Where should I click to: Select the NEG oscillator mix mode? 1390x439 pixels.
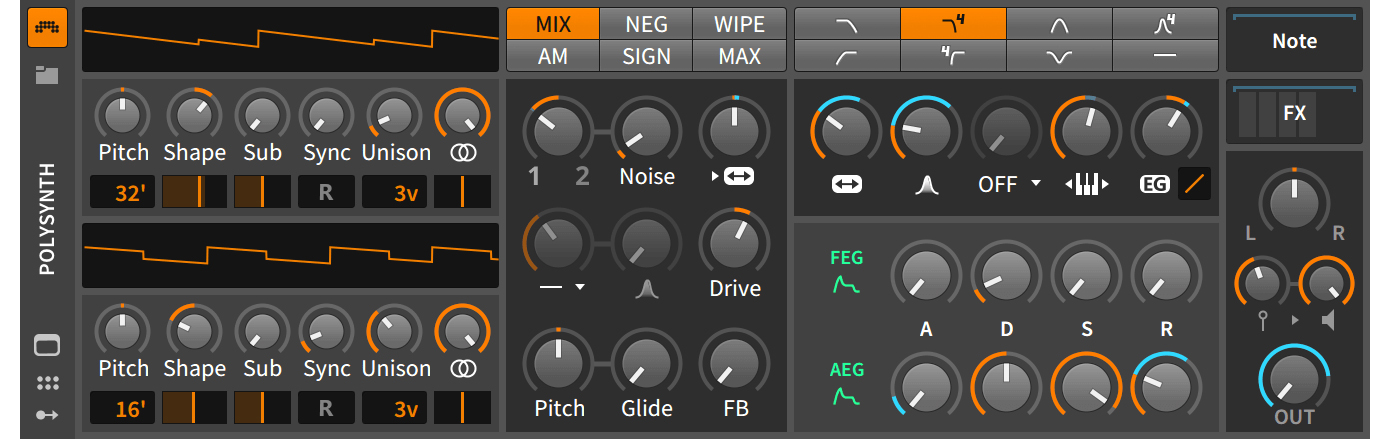click(646, 24)
